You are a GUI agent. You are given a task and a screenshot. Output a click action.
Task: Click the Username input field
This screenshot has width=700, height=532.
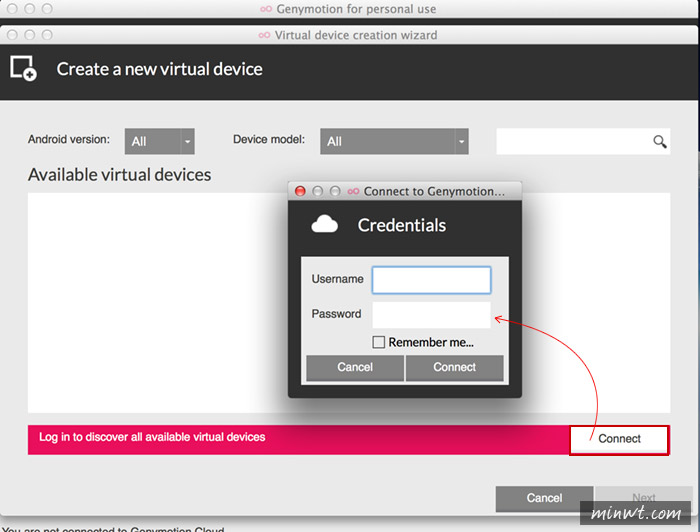pyautogui.click(x=431, y=280)
